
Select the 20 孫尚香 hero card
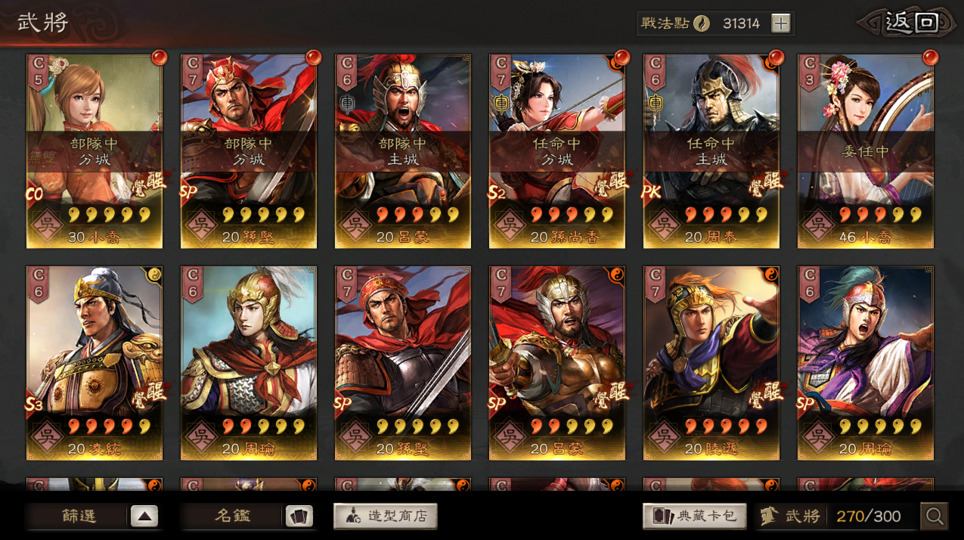[557, 151]
